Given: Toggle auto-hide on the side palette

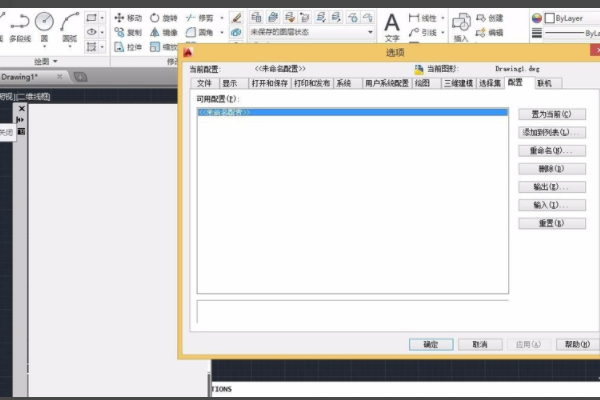Looking at the screenshot, I should click(x=20, y=120).
